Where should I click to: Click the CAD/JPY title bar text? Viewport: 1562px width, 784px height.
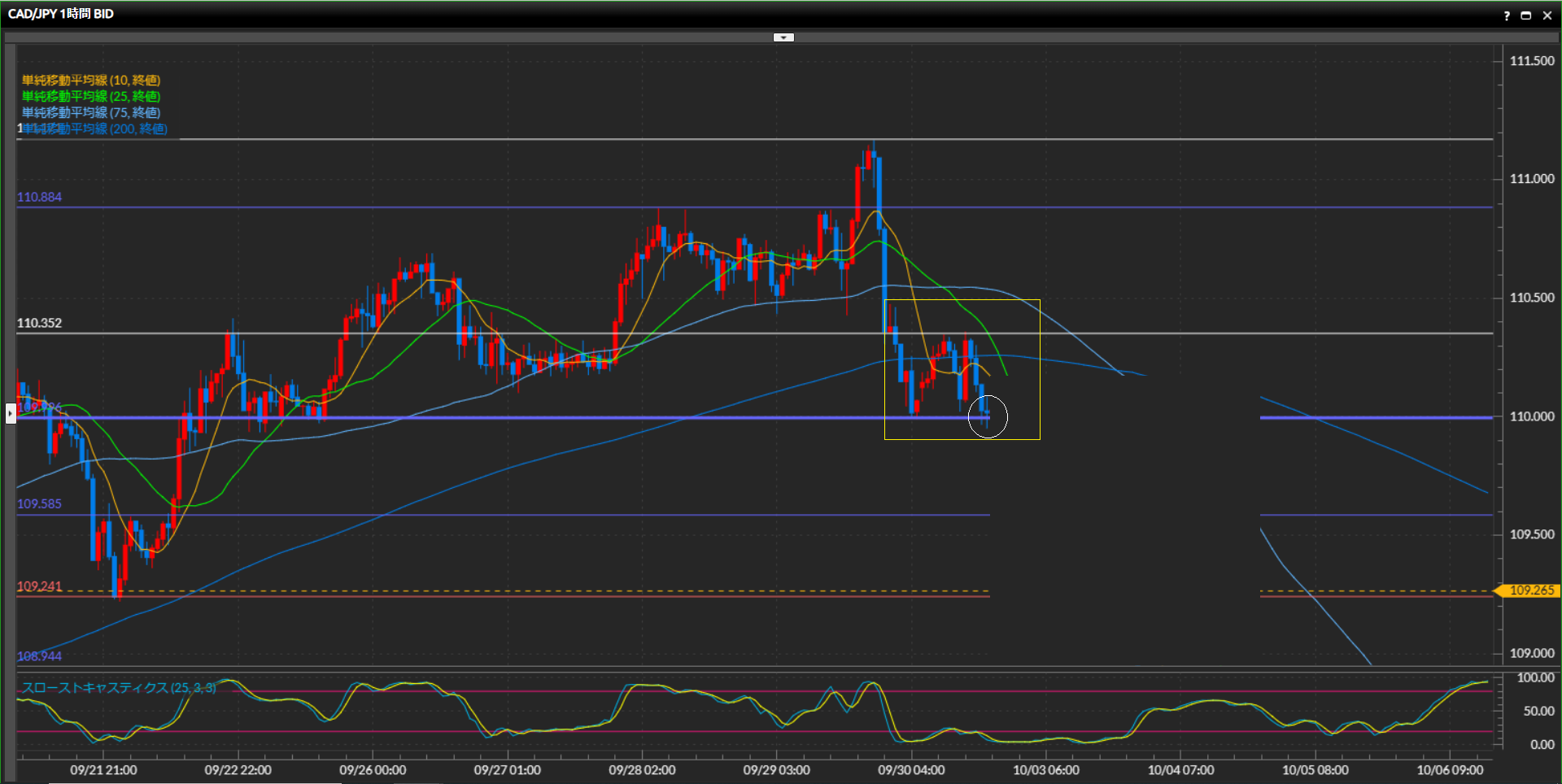pyautogui.click(x=61, y=14)
